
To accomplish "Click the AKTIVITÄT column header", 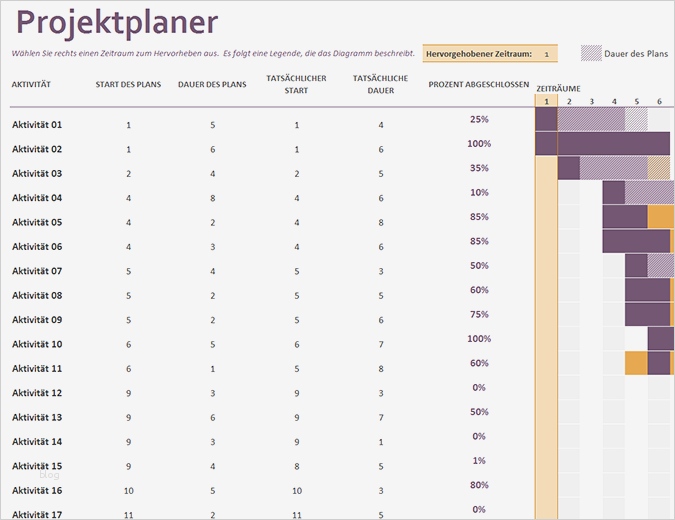I will click(32, 84).
